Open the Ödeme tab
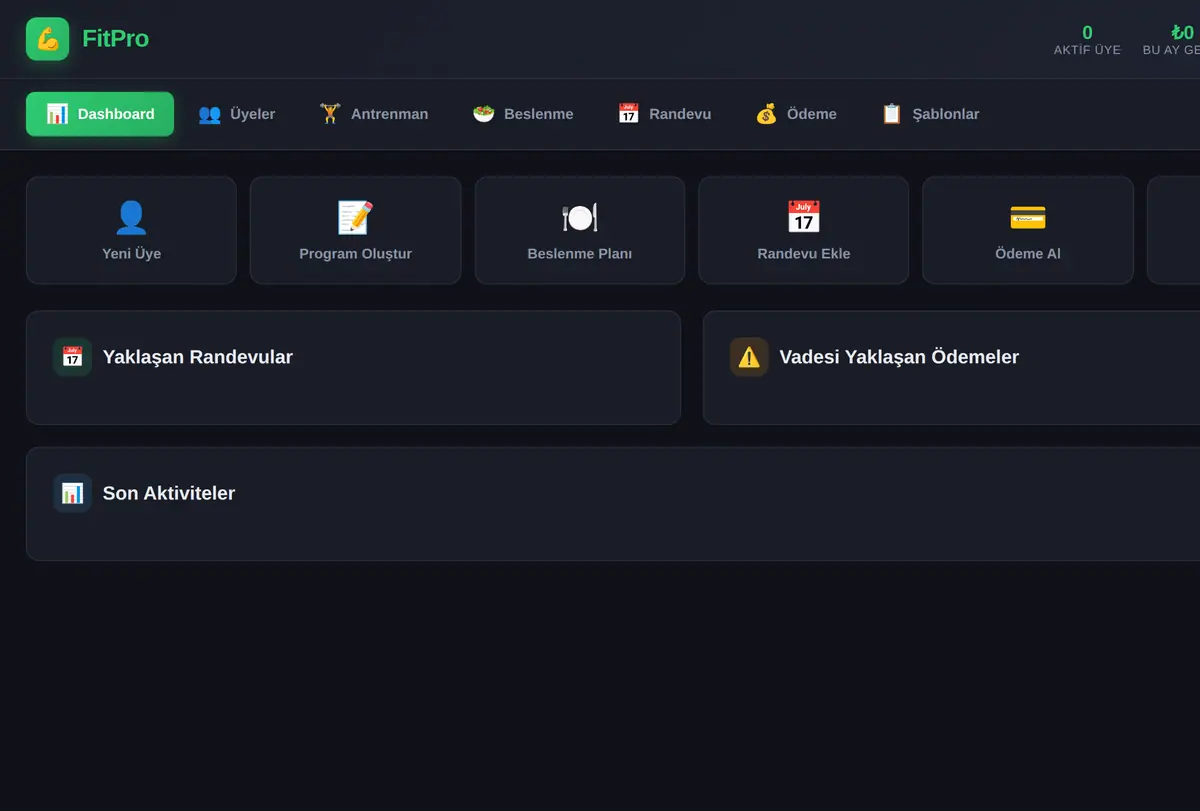Viewport: 1200px width, 811px height. pyautogui.click(x=796, y=114)
